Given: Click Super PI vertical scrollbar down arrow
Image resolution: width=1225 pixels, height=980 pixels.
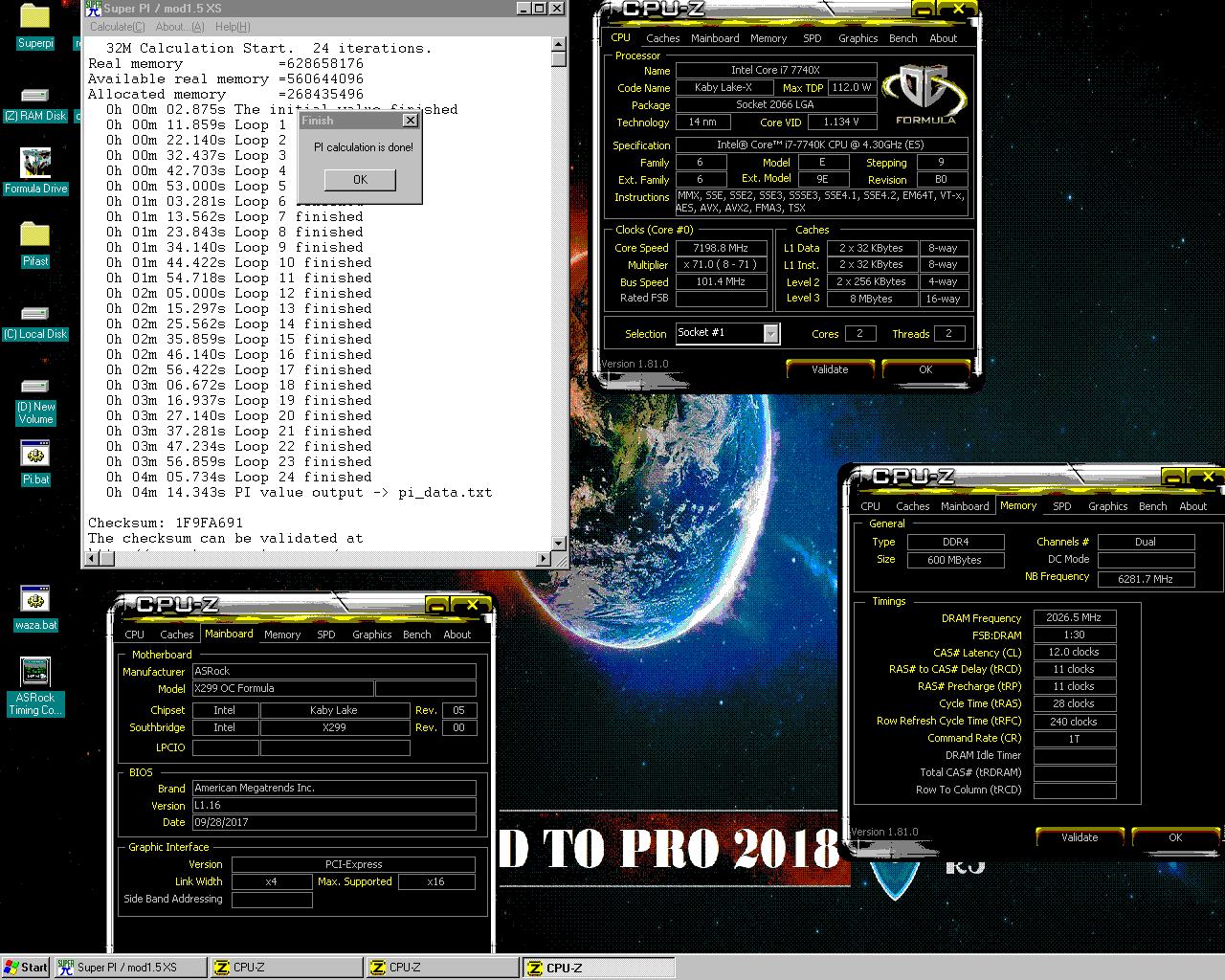Looking at the screenshot, I should click(560, 542).
